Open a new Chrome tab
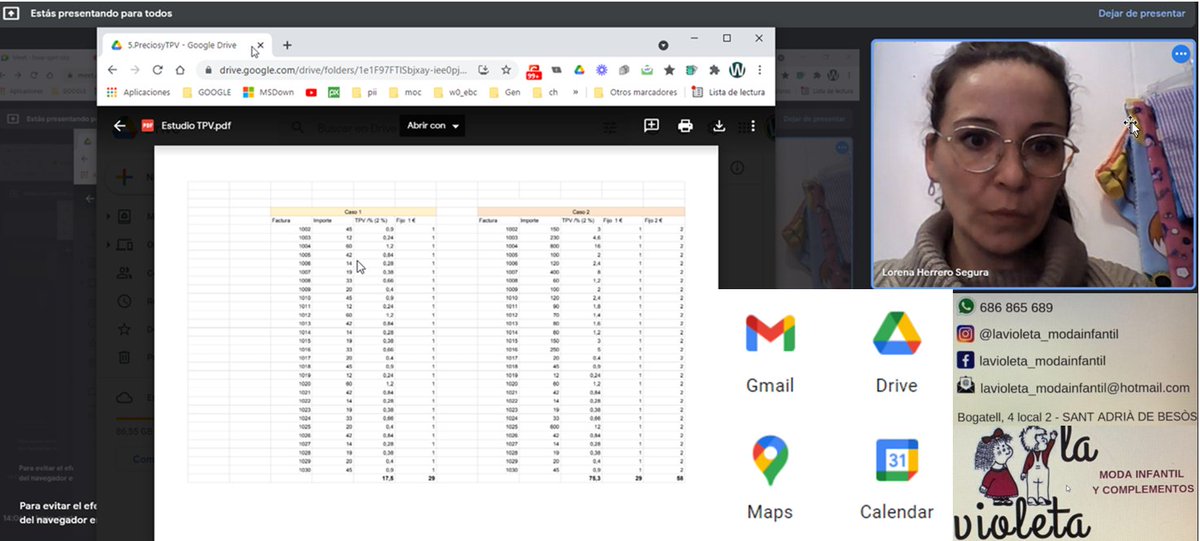The height and width of the screenshot is (541, 1200). click(287, 45)
